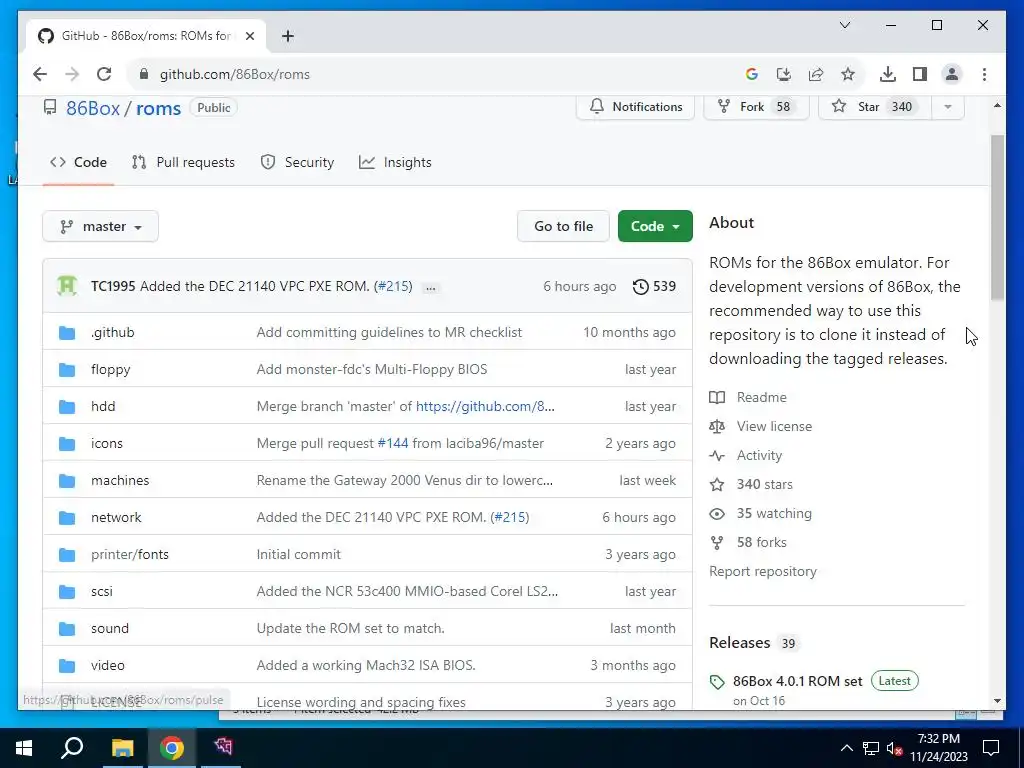
Task: Switch to Pull requests tab
Action: [x=183, y=163]
